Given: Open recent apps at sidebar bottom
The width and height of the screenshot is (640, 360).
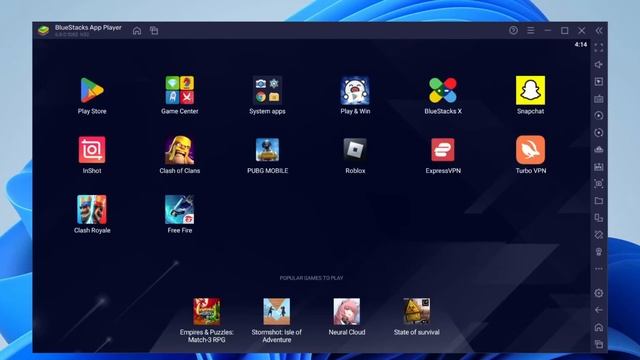Looking at the screenshot, I should click(599, 344).
